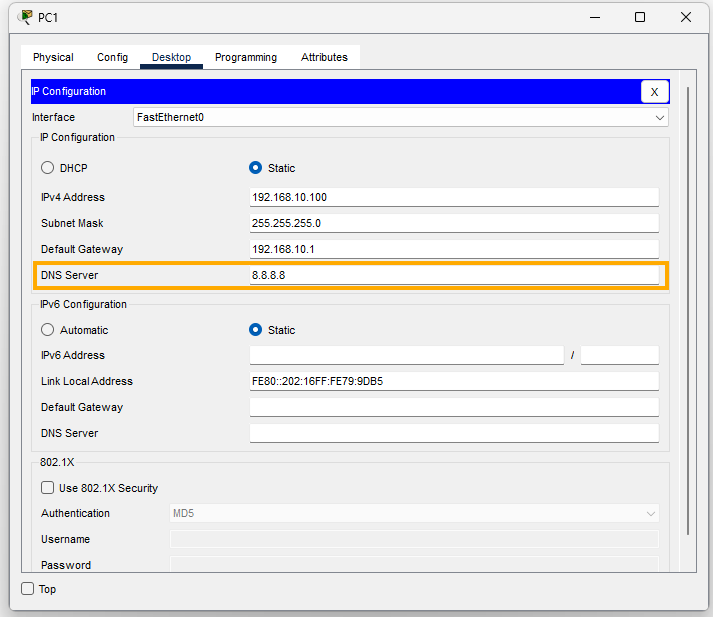The image size is (713, 617).
Task: Click the DNS Server field showing 8.8.8.8
Action: point(454,275)
